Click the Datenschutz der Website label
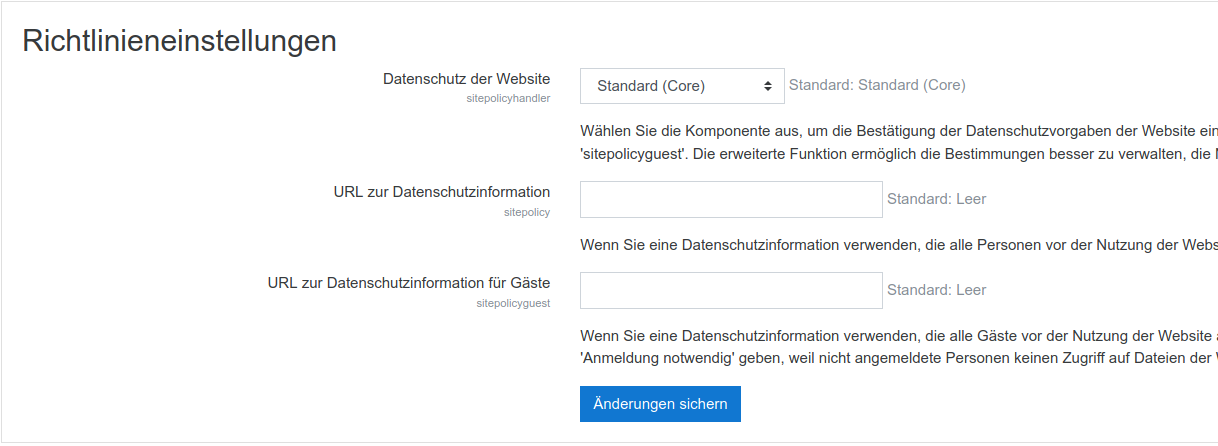 466,78
